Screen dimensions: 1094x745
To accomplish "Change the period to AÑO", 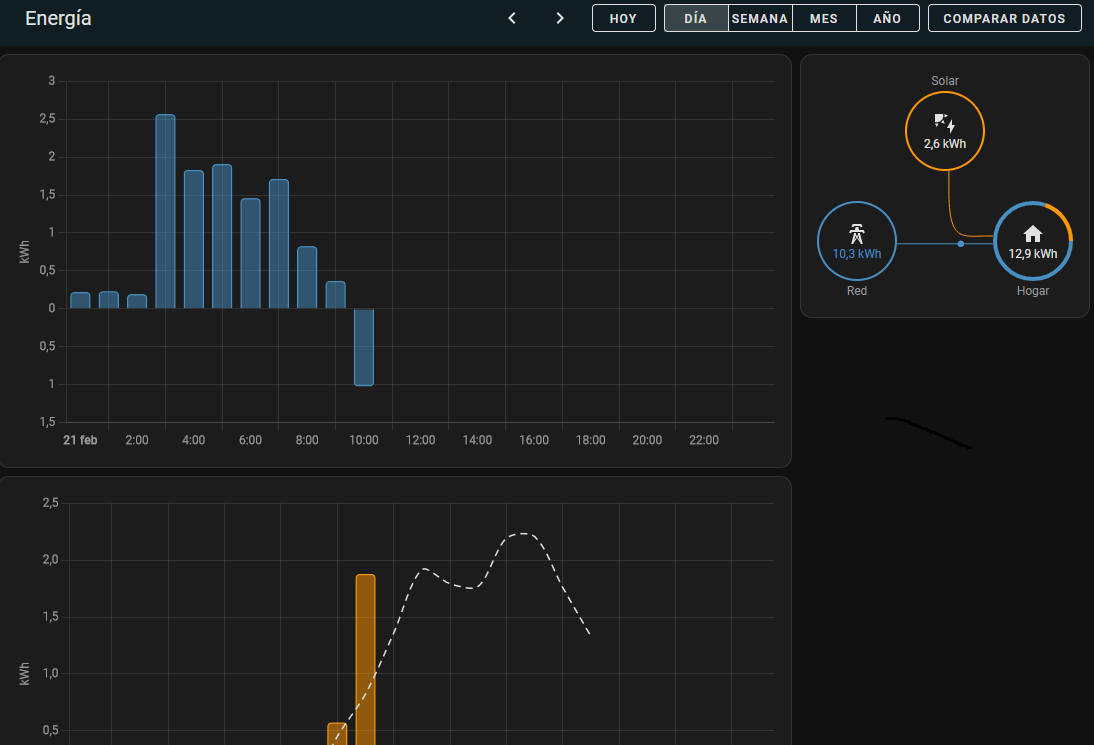I will 887,18.
